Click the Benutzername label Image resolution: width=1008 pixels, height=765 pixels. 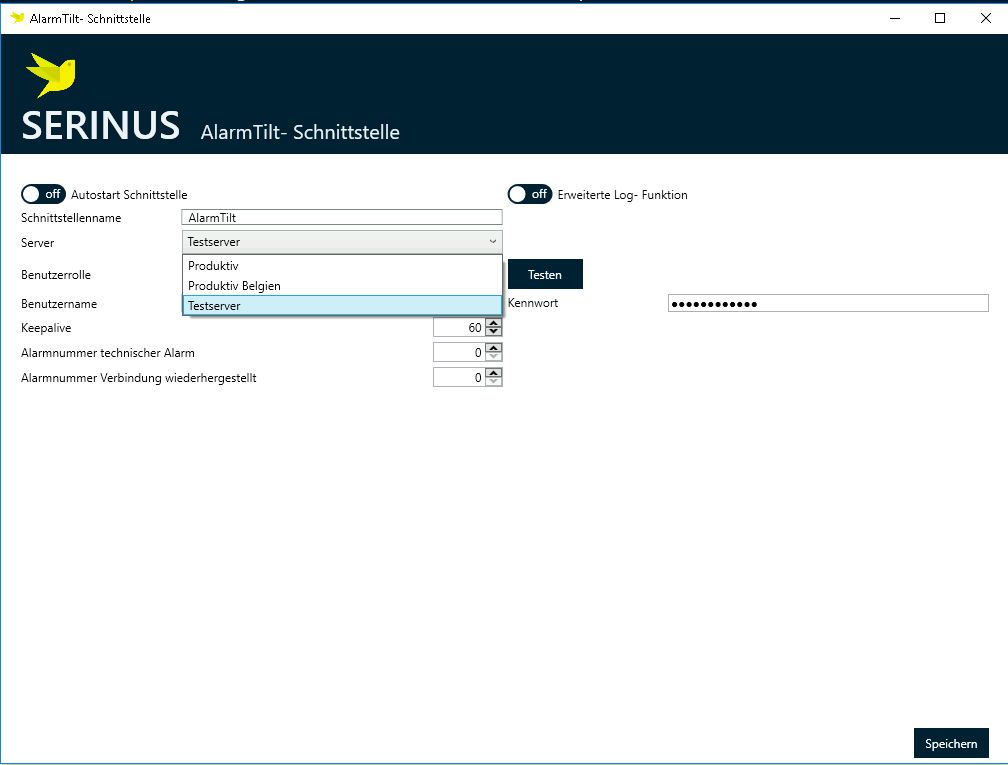[x=59, y=303]
